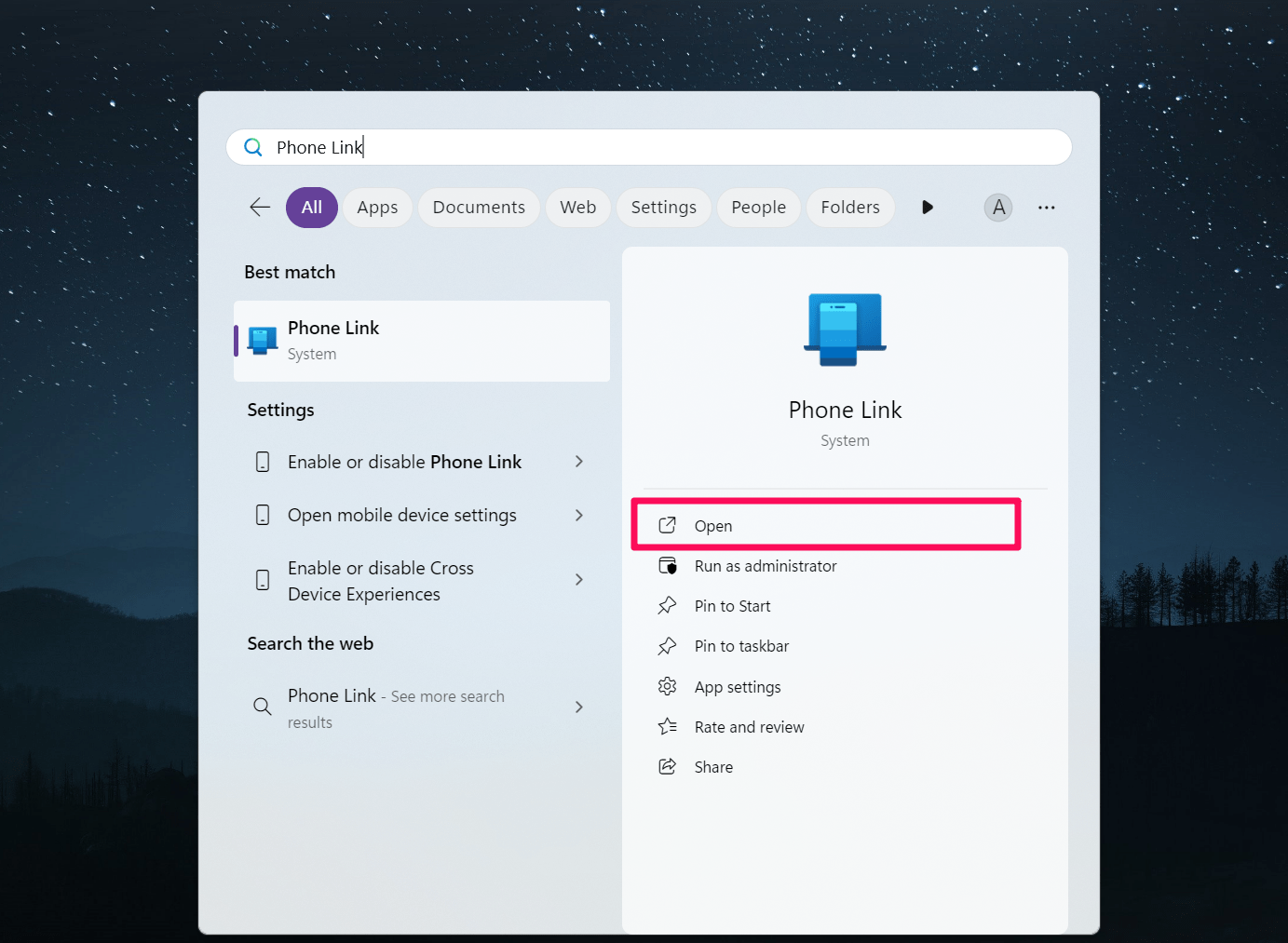Image resolution: width=1288 pixels, height=943 pixels.
Task: Click the Best match heading
Action: [290, 272]
